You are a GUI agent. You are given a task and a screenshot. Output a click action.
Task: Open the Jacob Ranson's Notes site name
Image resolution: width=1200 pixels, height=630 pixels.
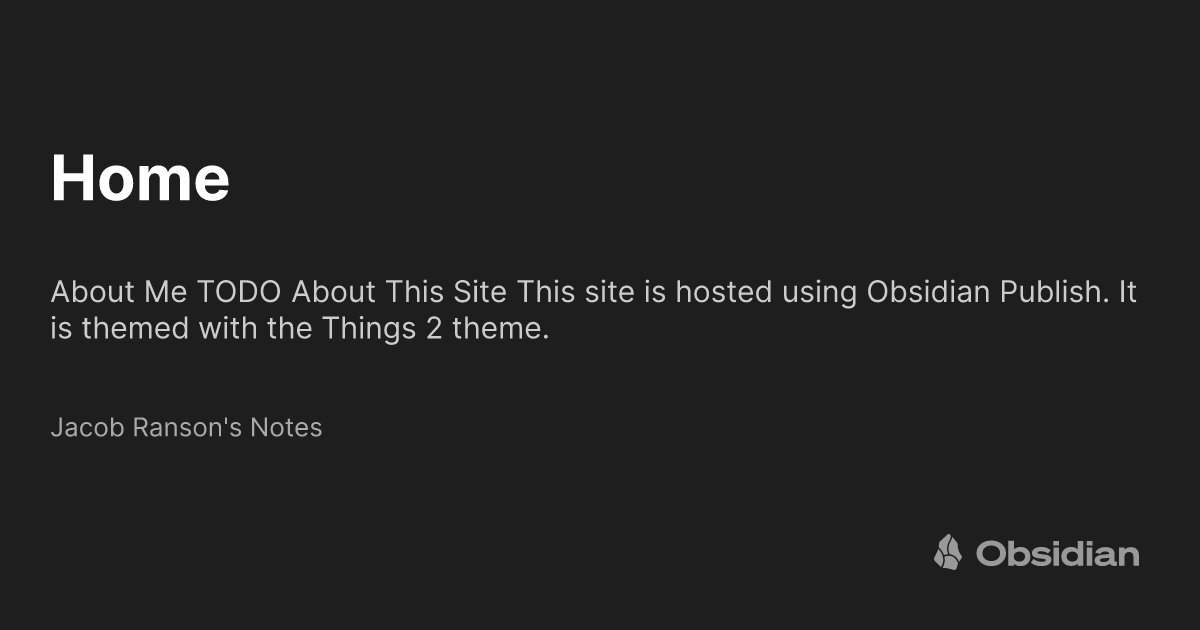pyautogui.click(x=186, y=428)
